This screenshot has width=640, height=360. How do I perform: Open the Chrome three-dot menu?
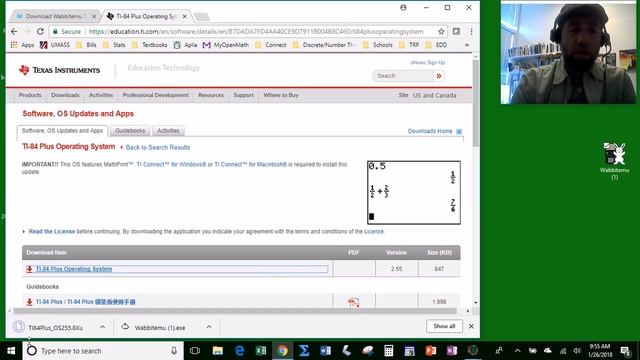(x=471, y=31)
